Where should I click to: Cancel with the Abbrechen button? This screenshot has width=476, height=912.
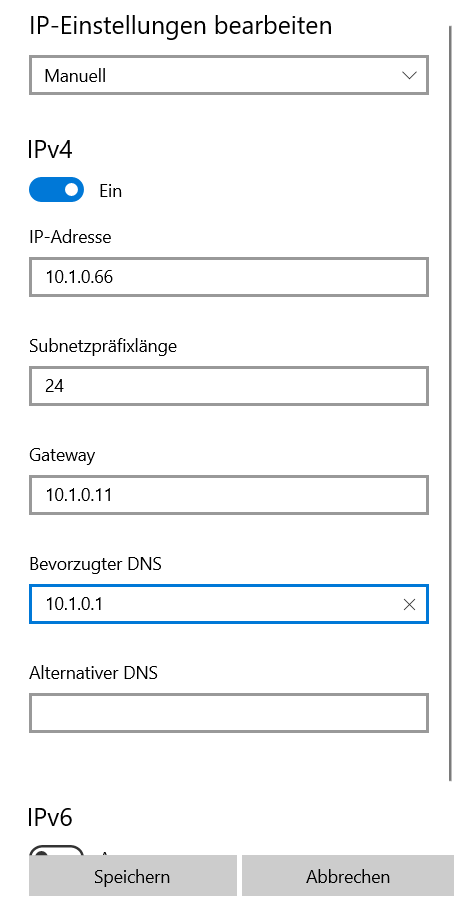pyautogui.click(x=348, y=876)
